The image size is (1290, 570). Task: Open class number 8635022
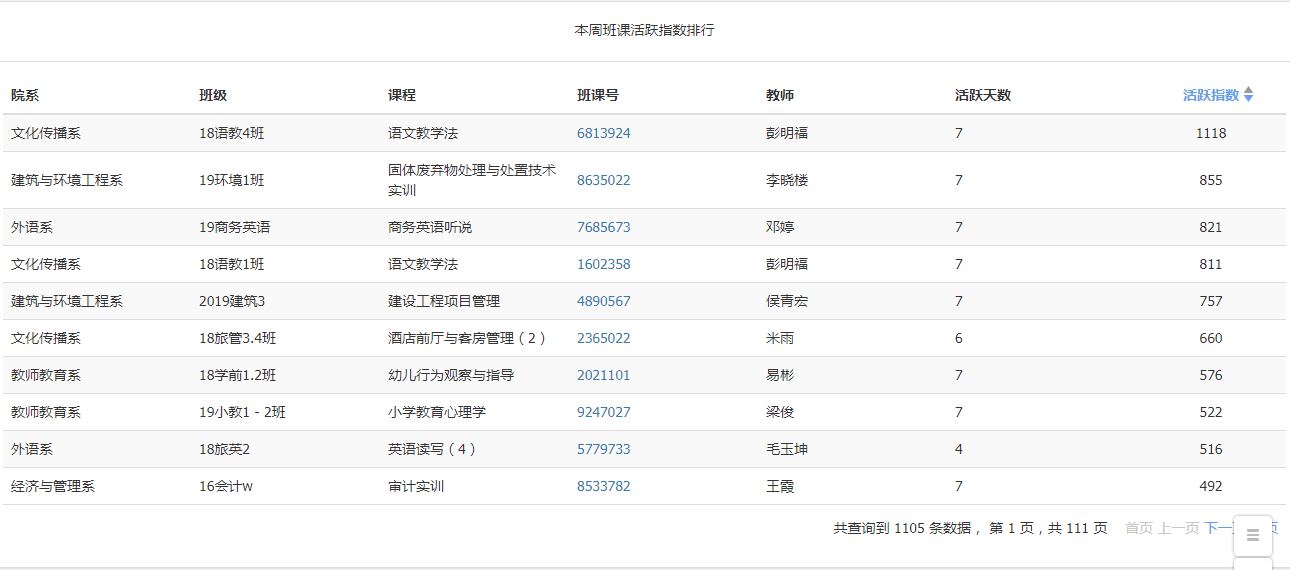click(604, 180)
